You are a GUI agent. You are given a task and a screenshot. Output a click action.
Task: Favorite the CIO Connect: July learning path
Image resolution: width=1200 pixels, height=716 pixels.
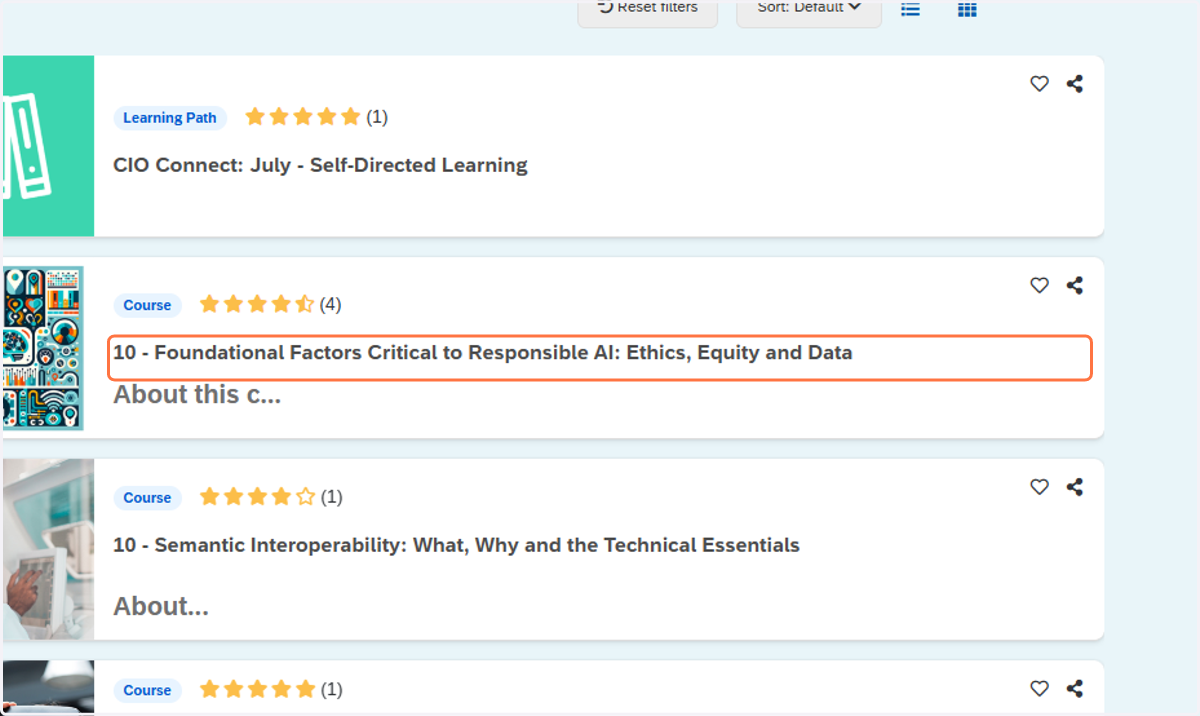(1040, 84)
